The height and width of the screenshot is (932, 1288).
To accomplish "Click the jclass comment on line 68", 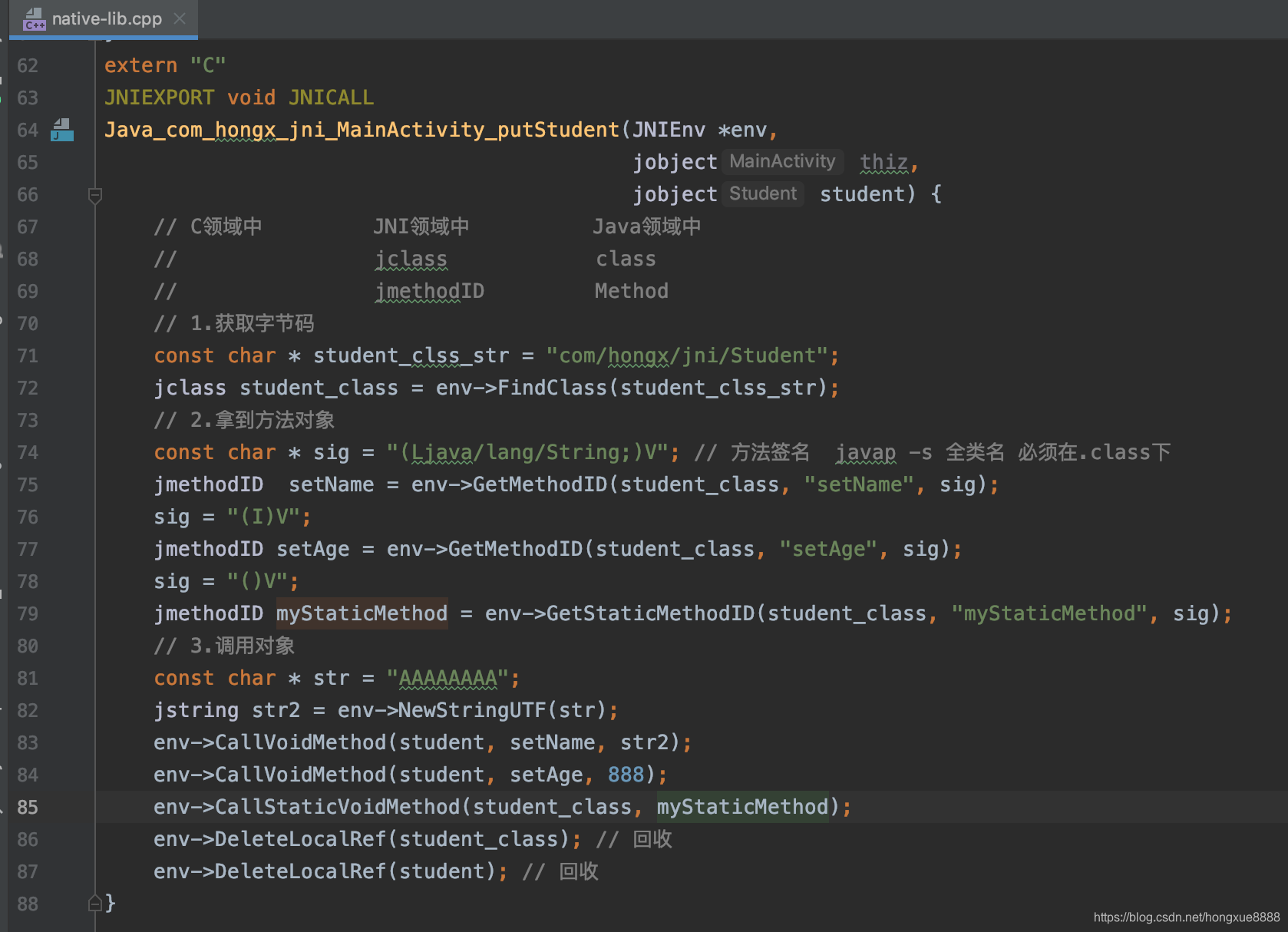I will [x=411, y=259].
